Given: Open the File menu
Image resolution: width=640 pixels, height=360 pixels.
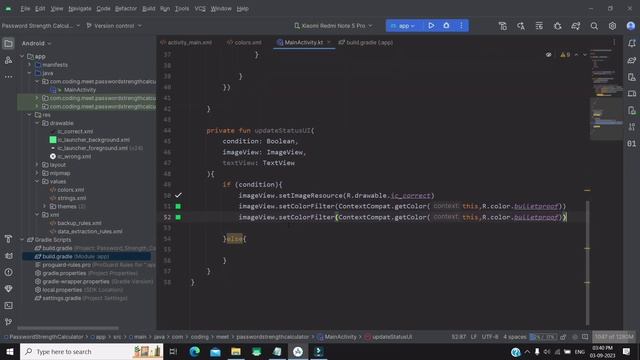Looking at the screenshot, I should (25, 9).
